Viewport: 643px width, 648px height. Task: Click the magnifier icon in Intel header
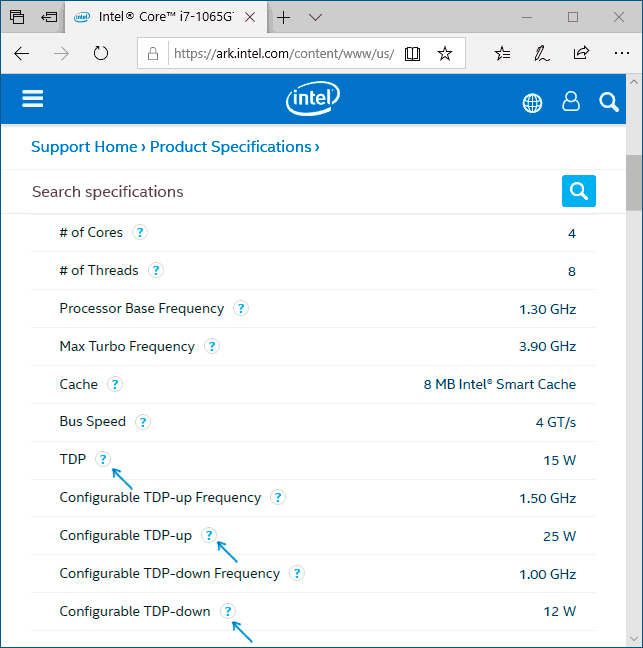coord(609,101)
